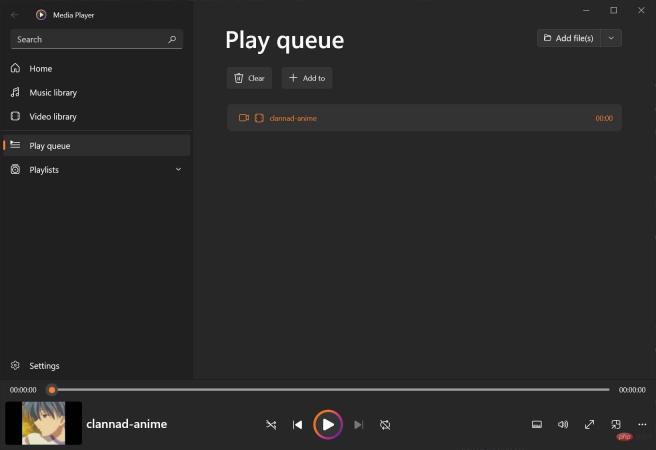Open the Add file(s) dropdown arrow

coord(611,38)
